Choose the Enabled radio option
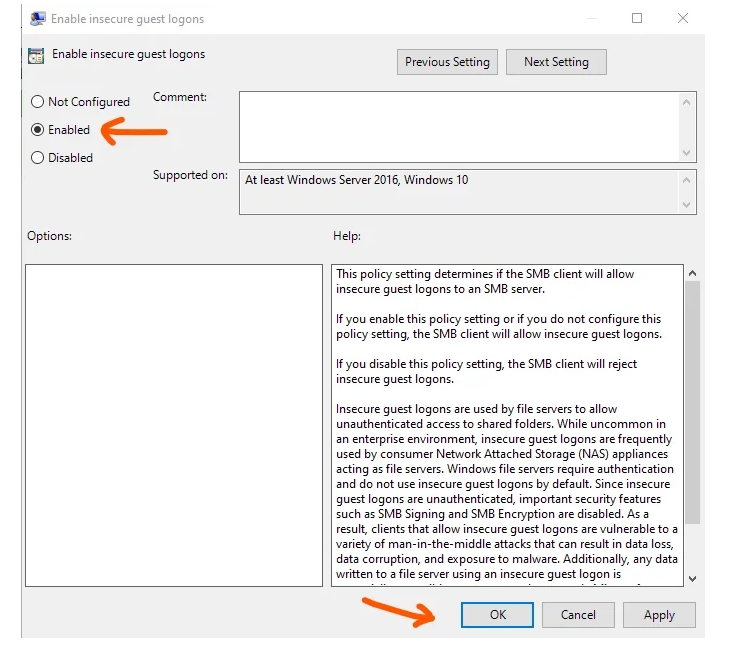735x651 pixels. [x=38, y=130]
